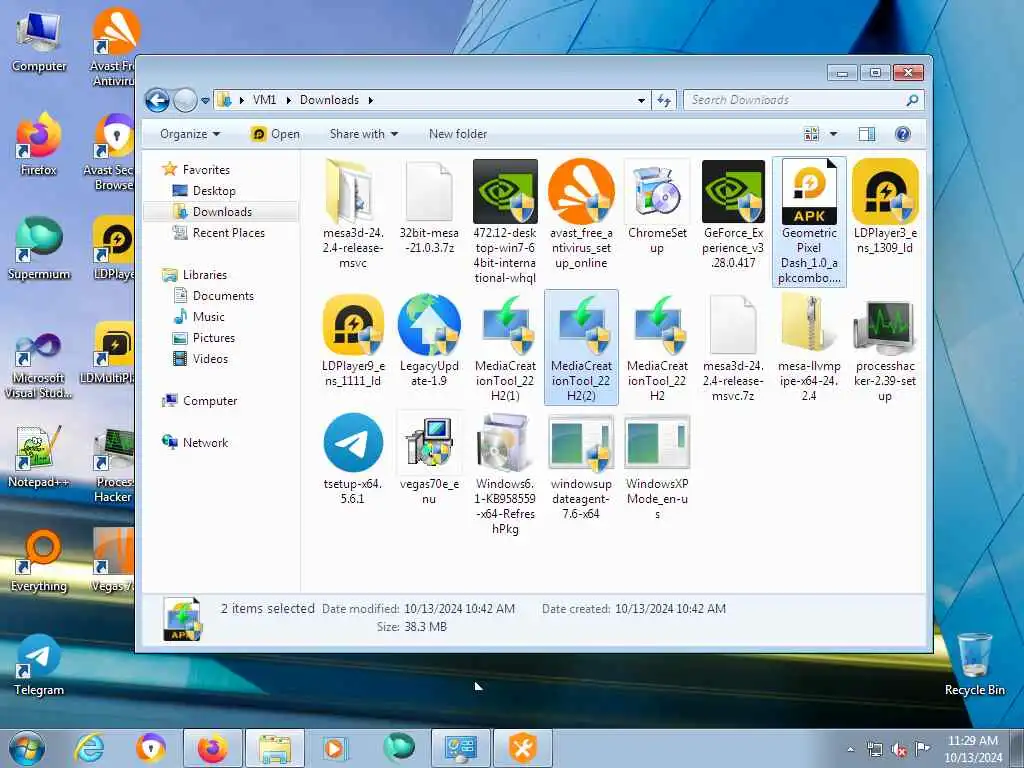Select vegas70e_enu installer

(428, 458)
